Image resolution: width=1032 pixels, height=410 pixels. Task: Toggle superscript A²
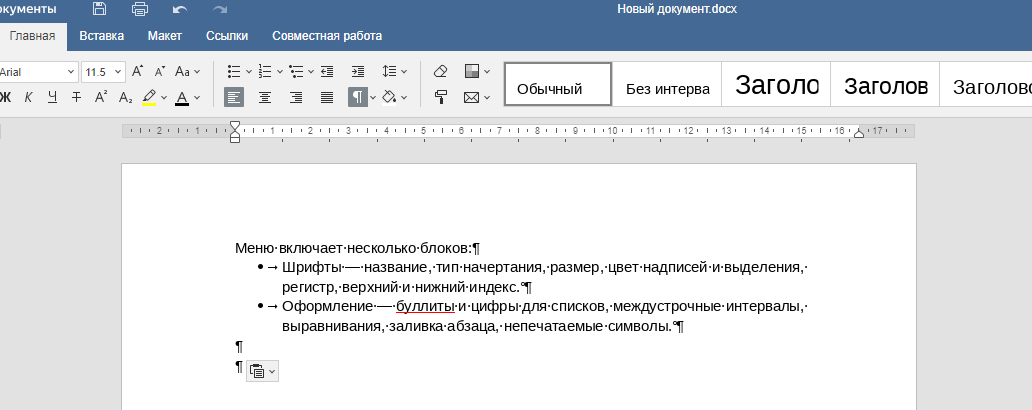(x=101, y=97)
